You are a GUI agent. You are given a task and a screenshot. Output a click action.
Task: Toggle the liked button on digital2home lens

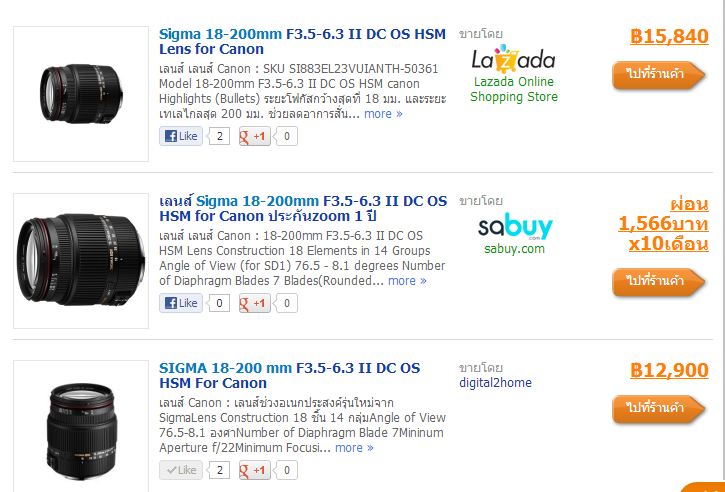[181, 470]
